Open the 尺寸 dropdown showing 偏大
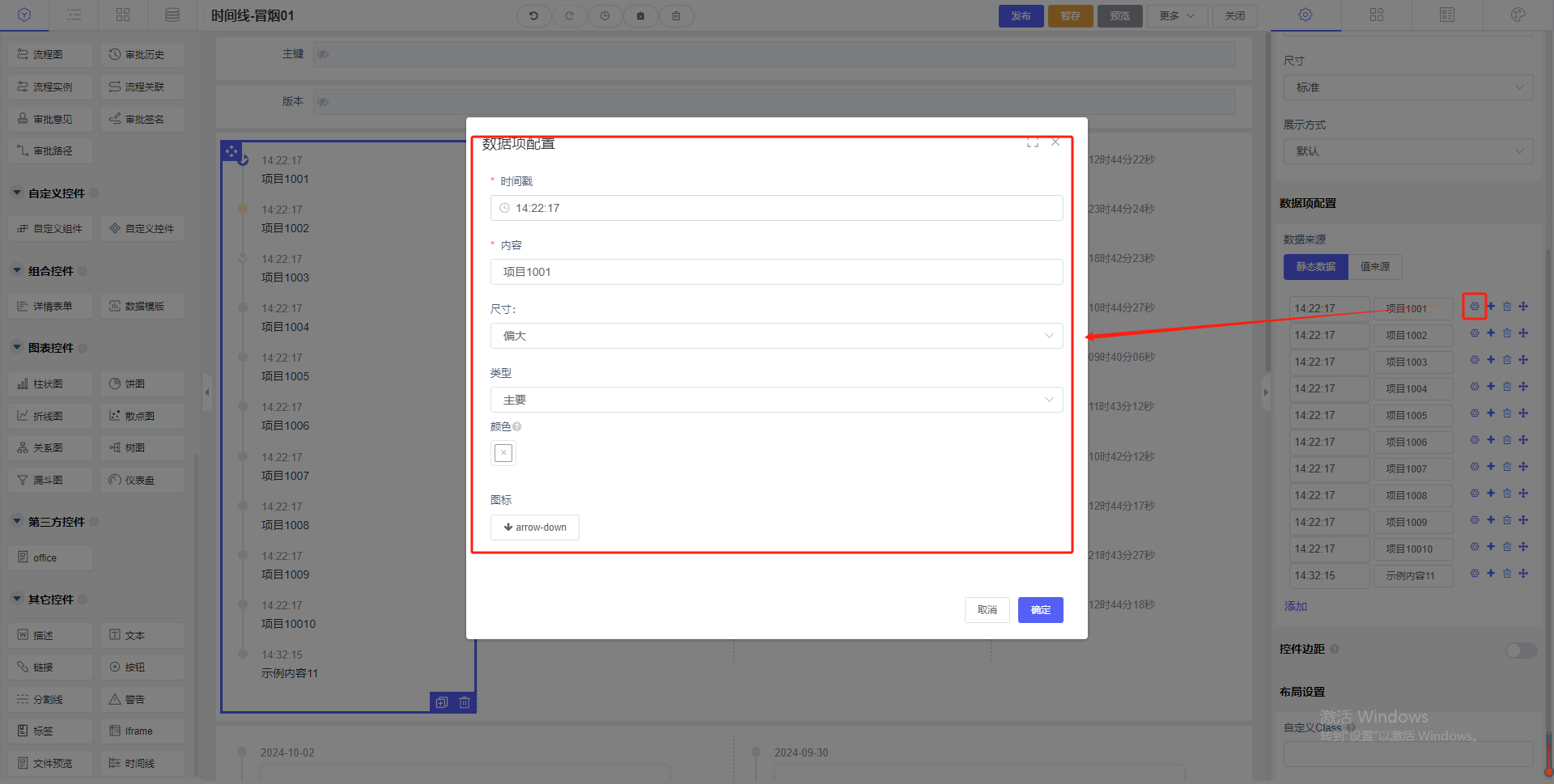This screenshot has height=784, width=1554. 775,336
